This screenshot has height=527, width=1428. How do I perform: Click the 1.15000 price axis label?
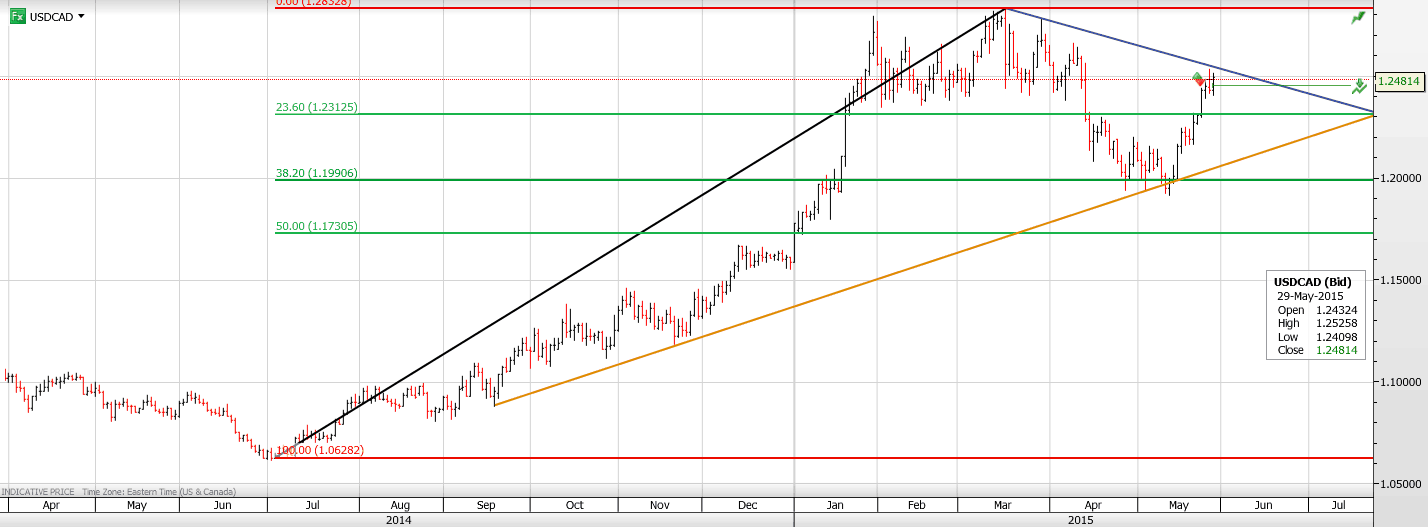pyautogui.click(x=1401, y=280)
